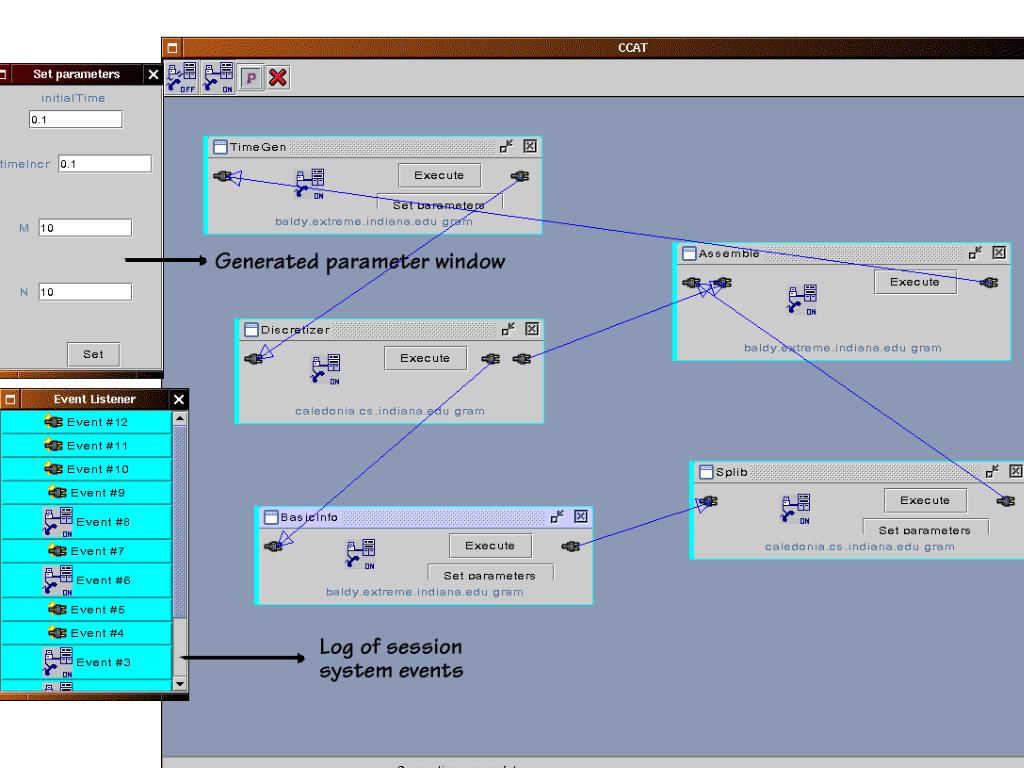Click Splib right output port plug
Image resolution: width=1024 pixels, height=768 pixels.
click(1006, 501)
